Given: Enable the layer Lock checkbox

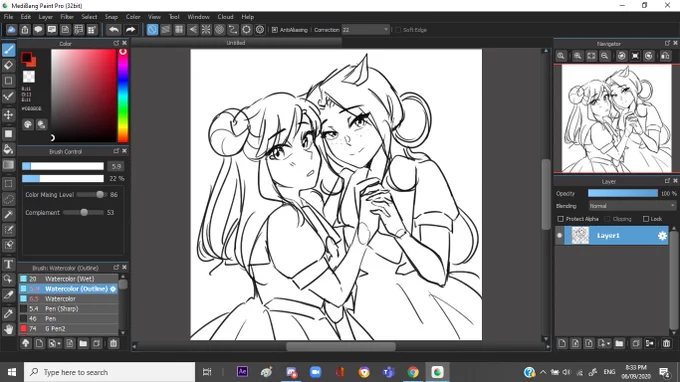Looking at the screenshot, I should tap(646, 219).
